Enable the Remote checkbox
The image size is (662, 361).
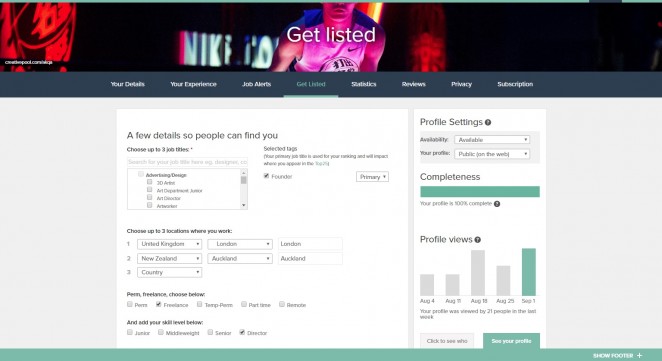(282, 304)
